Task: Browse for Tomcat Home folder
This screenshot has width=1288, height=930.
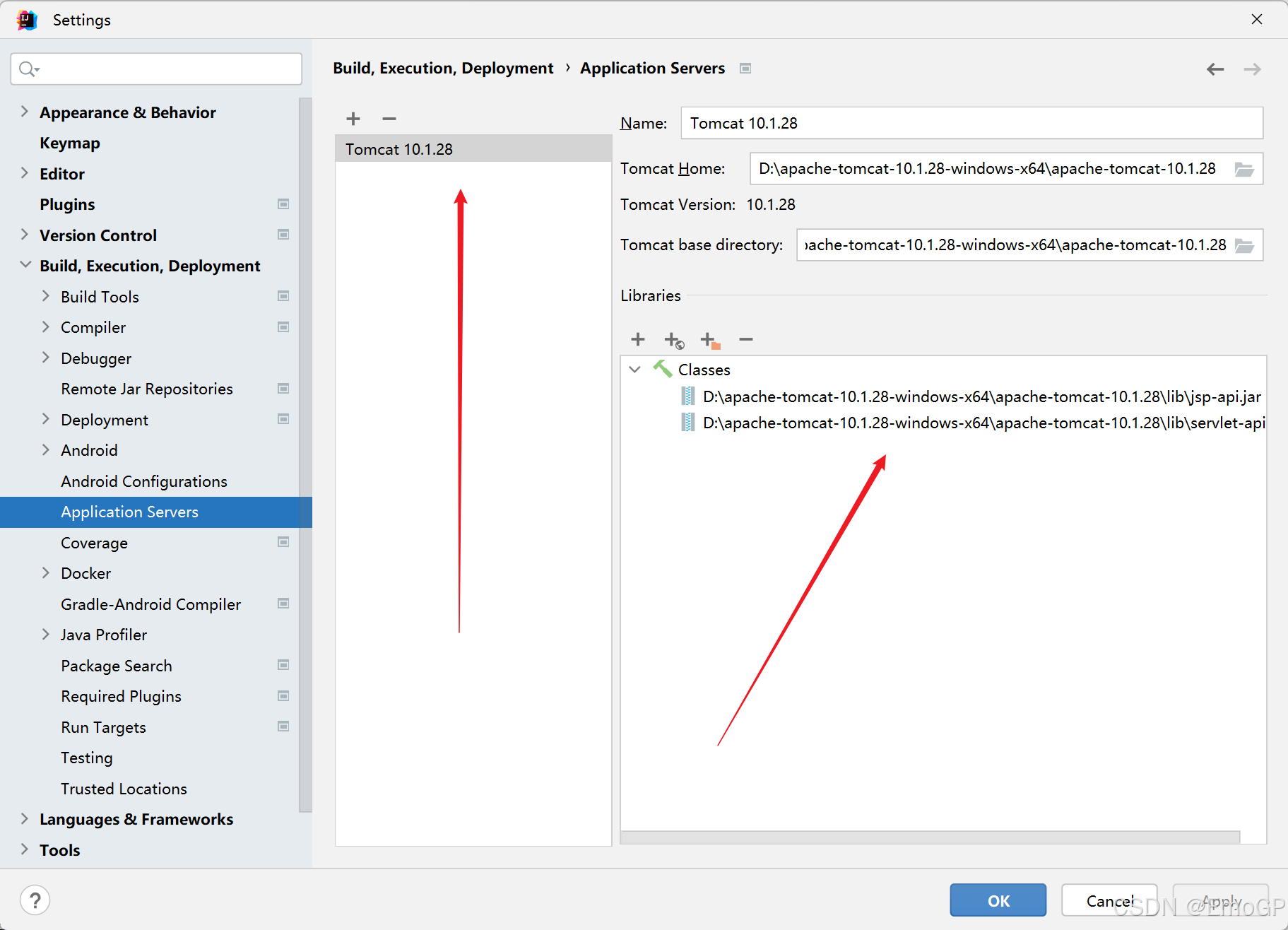Action: point(1244,170)
